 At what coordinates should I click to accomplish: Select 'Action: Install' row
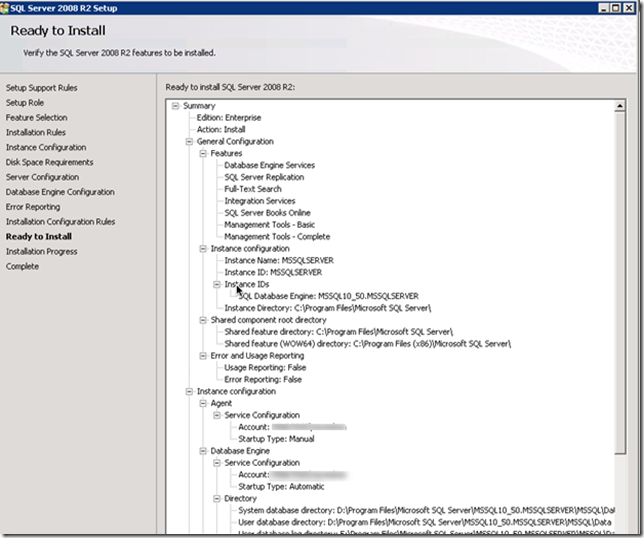(x=221, y=130)
